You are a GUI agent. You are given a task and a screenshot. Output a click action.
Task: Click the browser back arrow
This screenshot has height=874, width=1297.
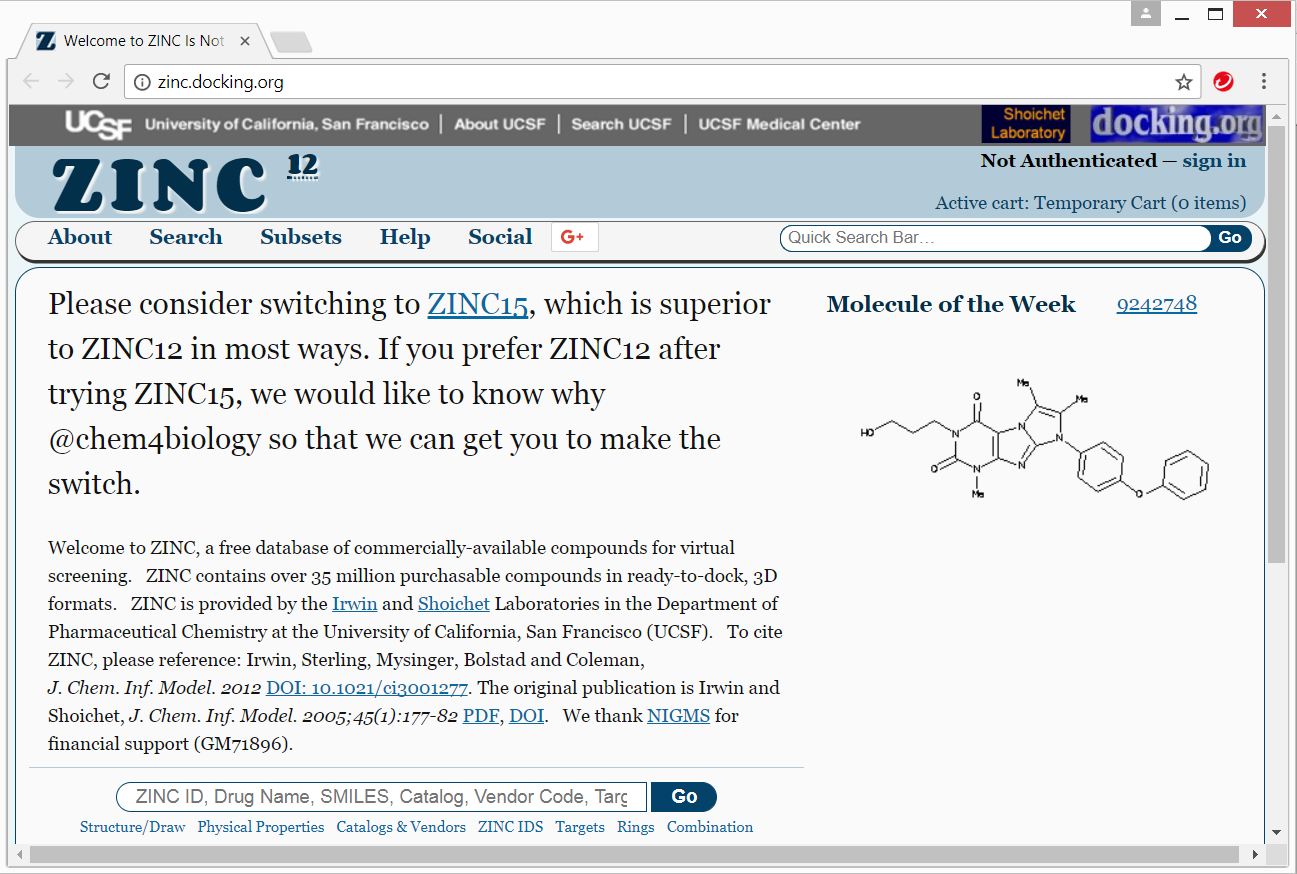pos(31,82)
